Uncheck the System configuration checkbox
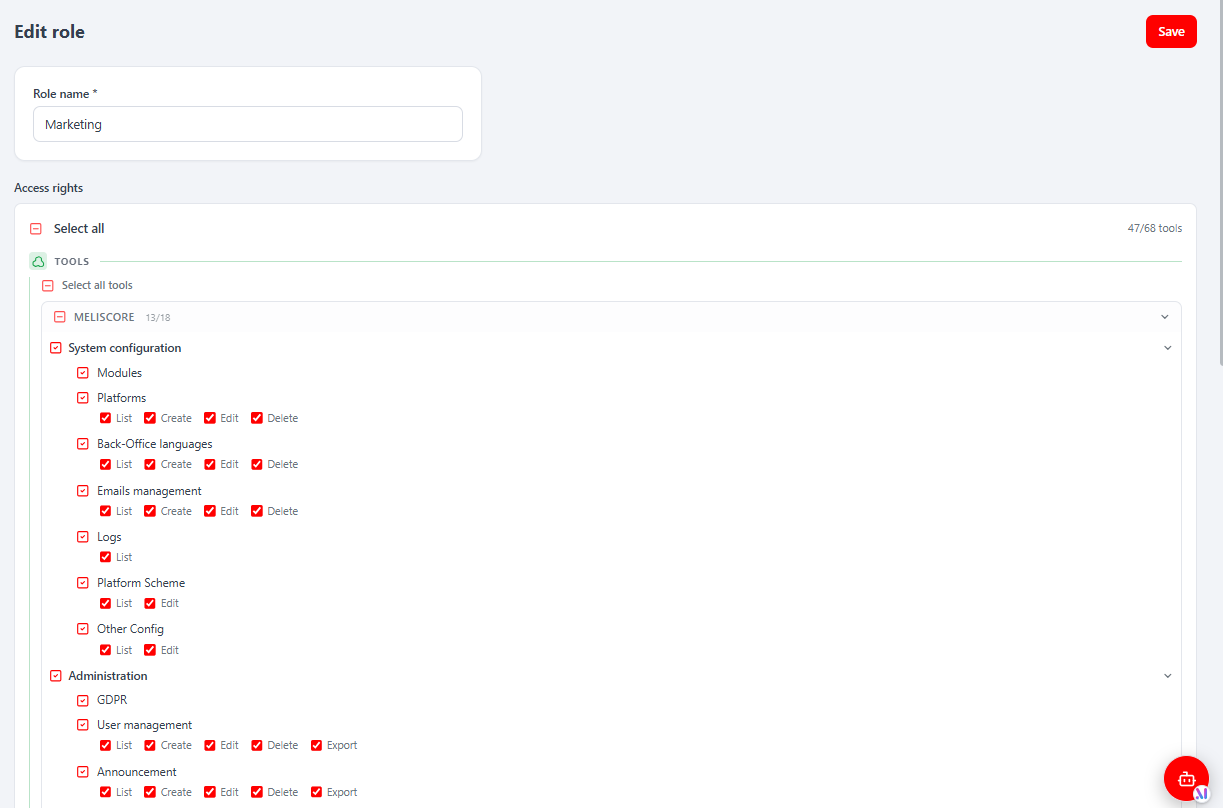Image resolution: width=1223 pixels, height=808 pixels. 56,348
